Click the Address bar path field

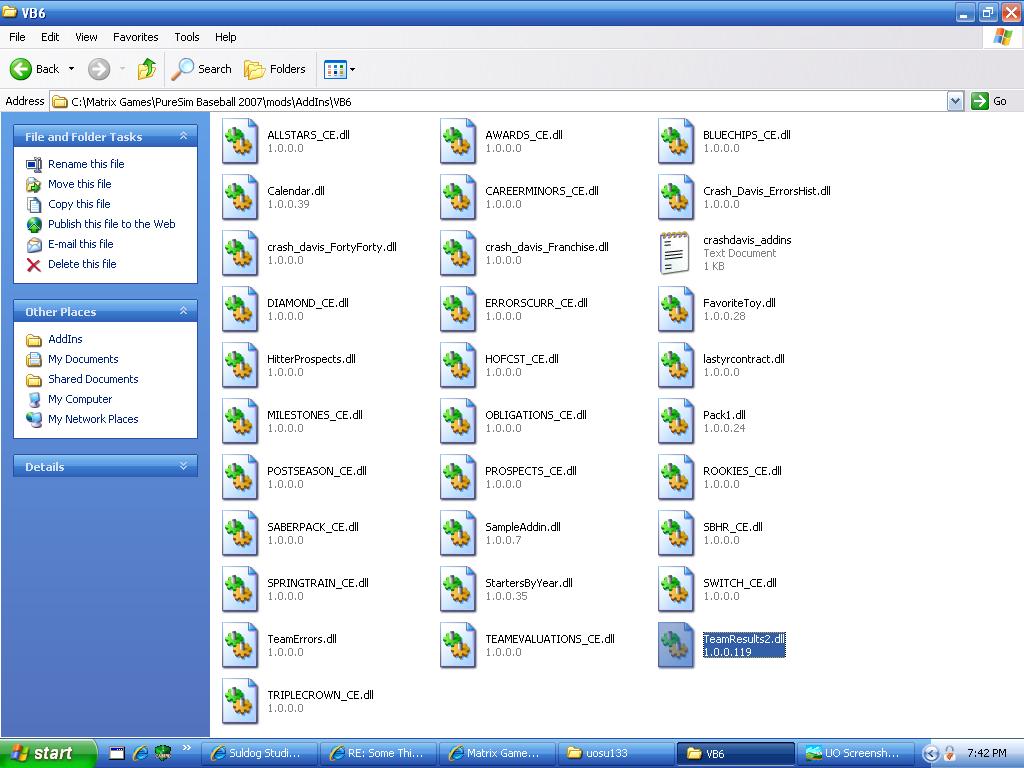point(500,101)
